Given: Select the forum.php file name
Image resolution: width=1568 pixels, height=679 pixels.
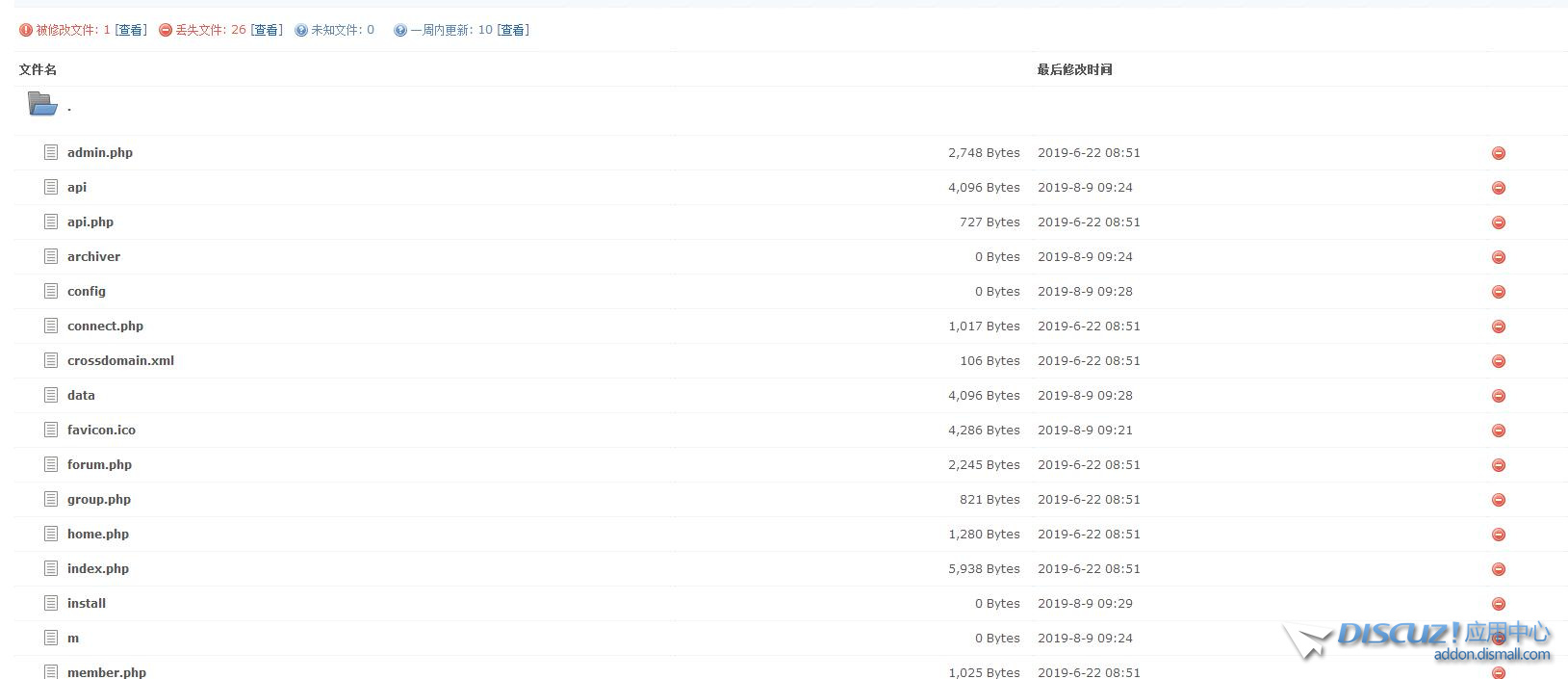Looking at the screenshot, I should pyautogui.click(x=99, y=464).
